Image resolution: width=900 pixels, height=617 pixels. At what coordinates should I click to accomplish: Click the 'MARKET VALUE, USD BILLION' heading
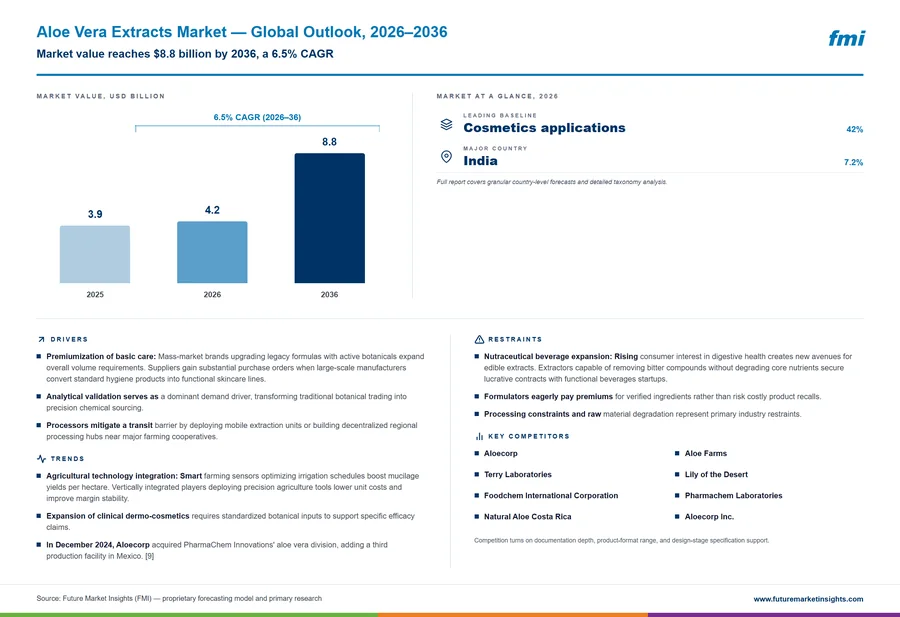coord(100,96)
